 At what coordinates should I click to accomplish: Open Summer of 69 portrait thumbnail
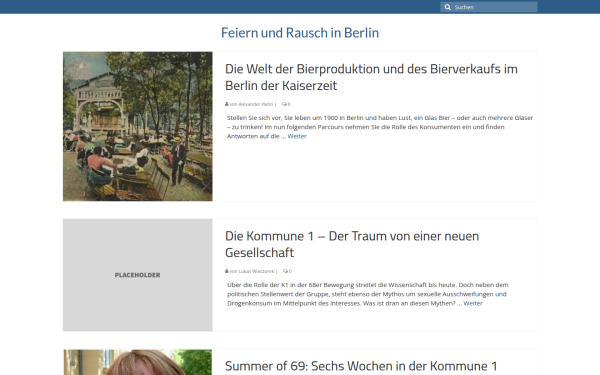(x=138, y=362)
